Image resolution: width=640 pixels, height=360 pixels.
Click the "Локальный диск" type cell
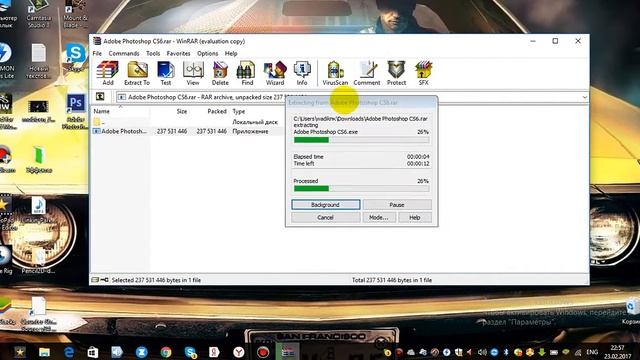pyautogui.click(x=255, y=122)
